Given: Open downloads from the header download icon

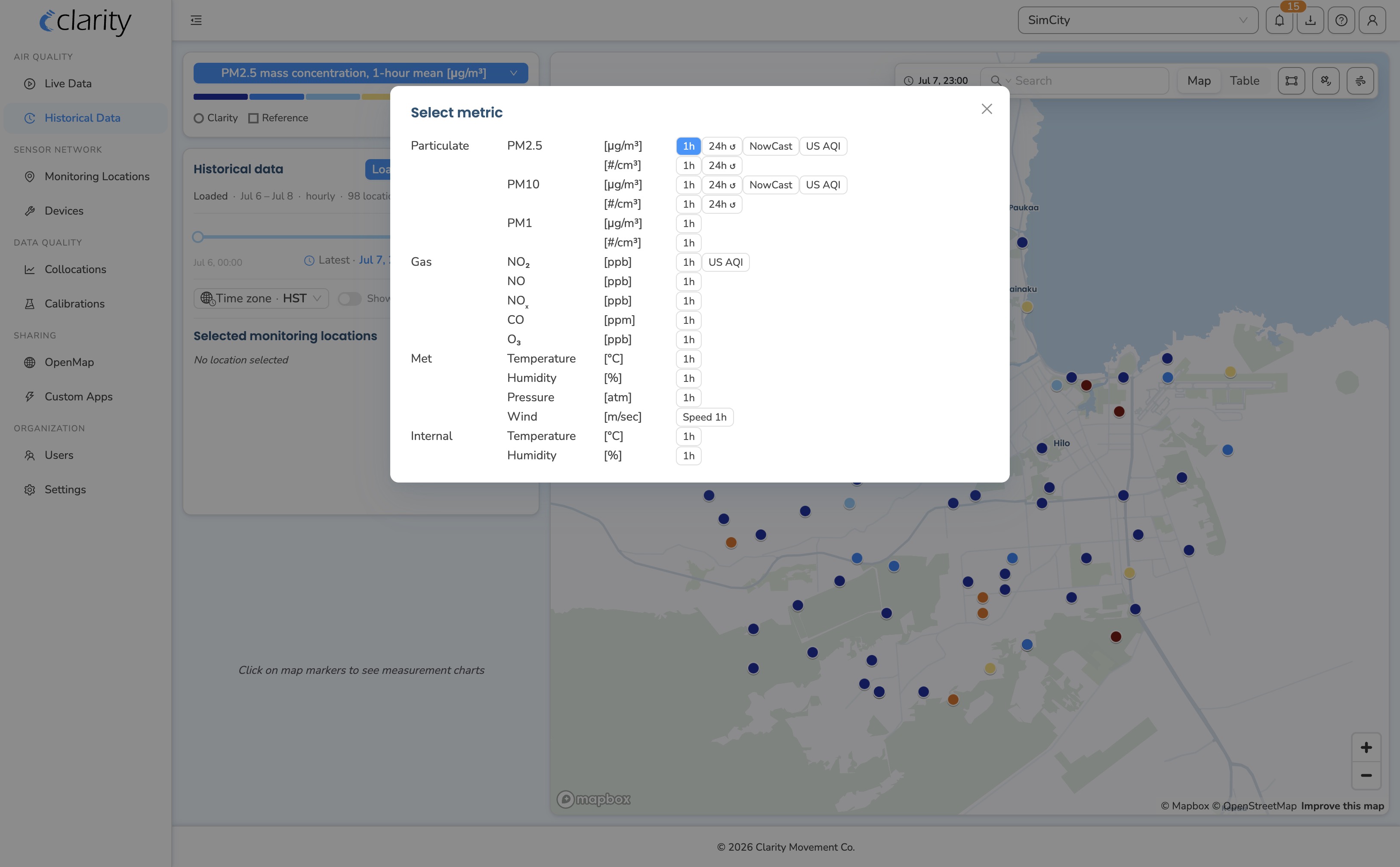Looking at the screenshot, I should point(1311,21).
